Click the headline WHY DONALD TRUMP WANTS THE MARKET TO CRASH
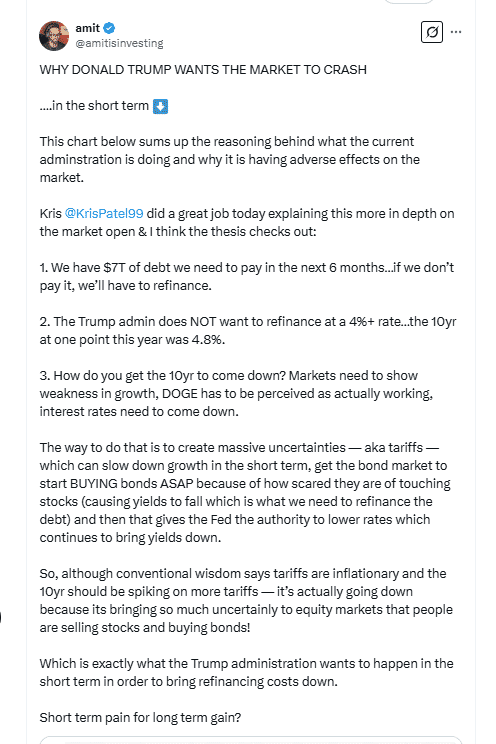This screenshot has height=744, width=496. 203,70
